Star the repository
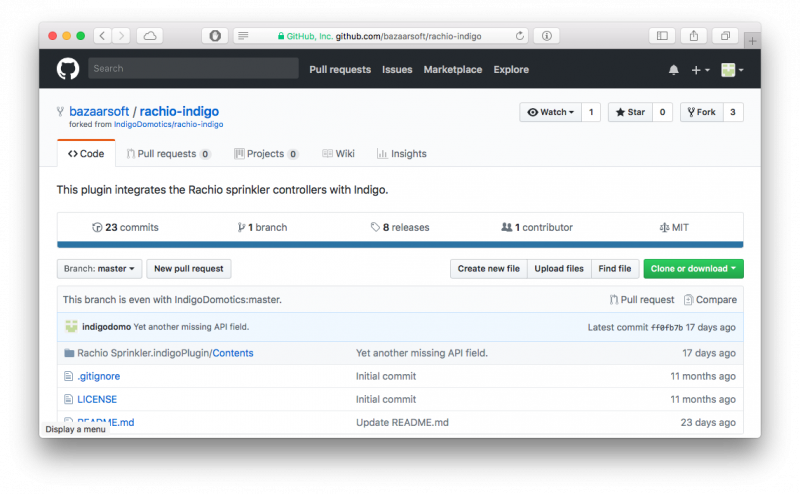800x494 pixels. coord(630,112)
